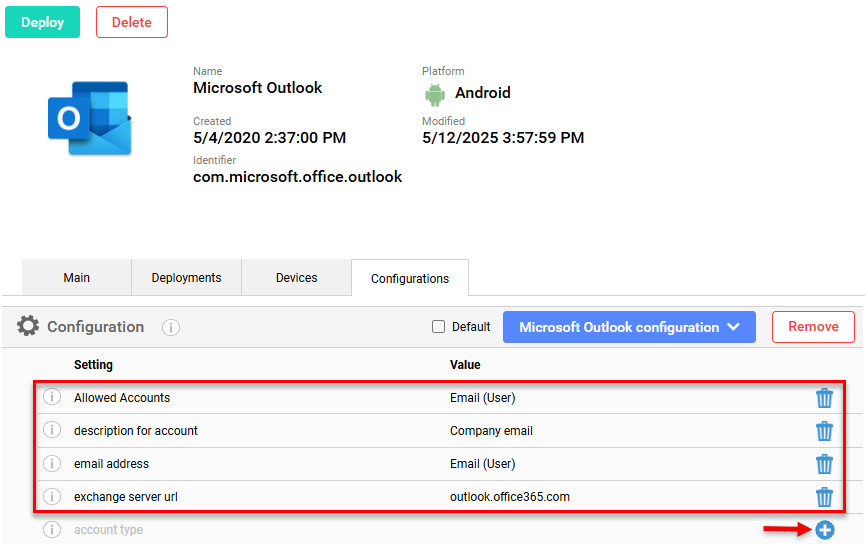Click the Company email value
This screenshot has height=545, width=865.
(x=492, y=431)
